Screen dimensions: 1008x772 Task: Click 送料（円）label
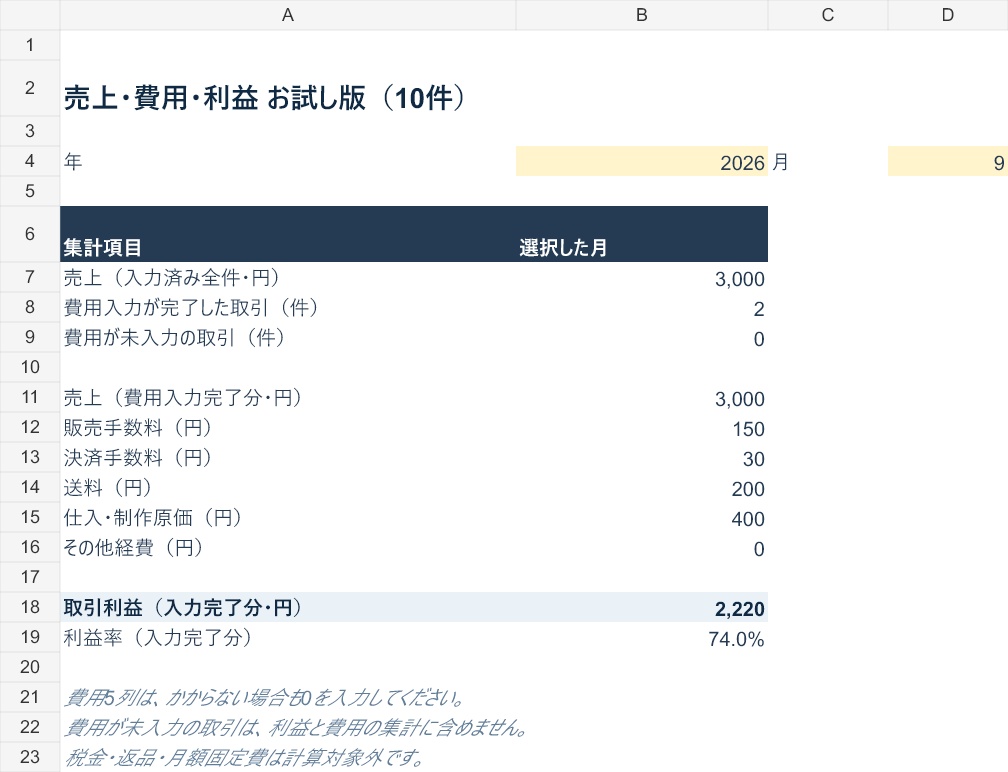pyautogui.click(x=108, y=488)
